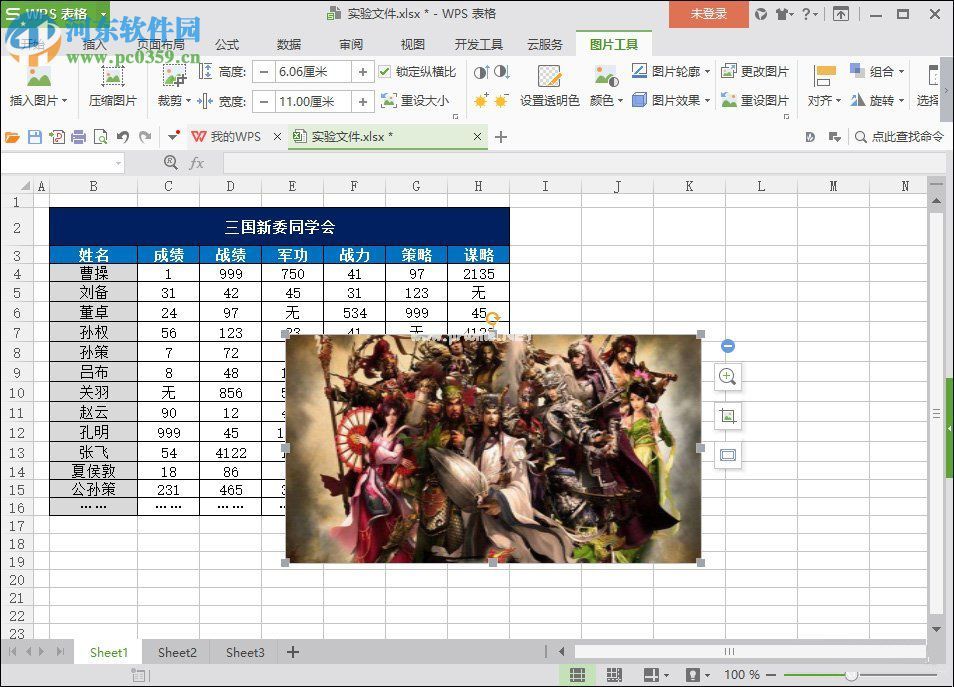This screenshot has height=687, width=954.
Task: Switch to Sheet2 tab
Action: point(177,652)
